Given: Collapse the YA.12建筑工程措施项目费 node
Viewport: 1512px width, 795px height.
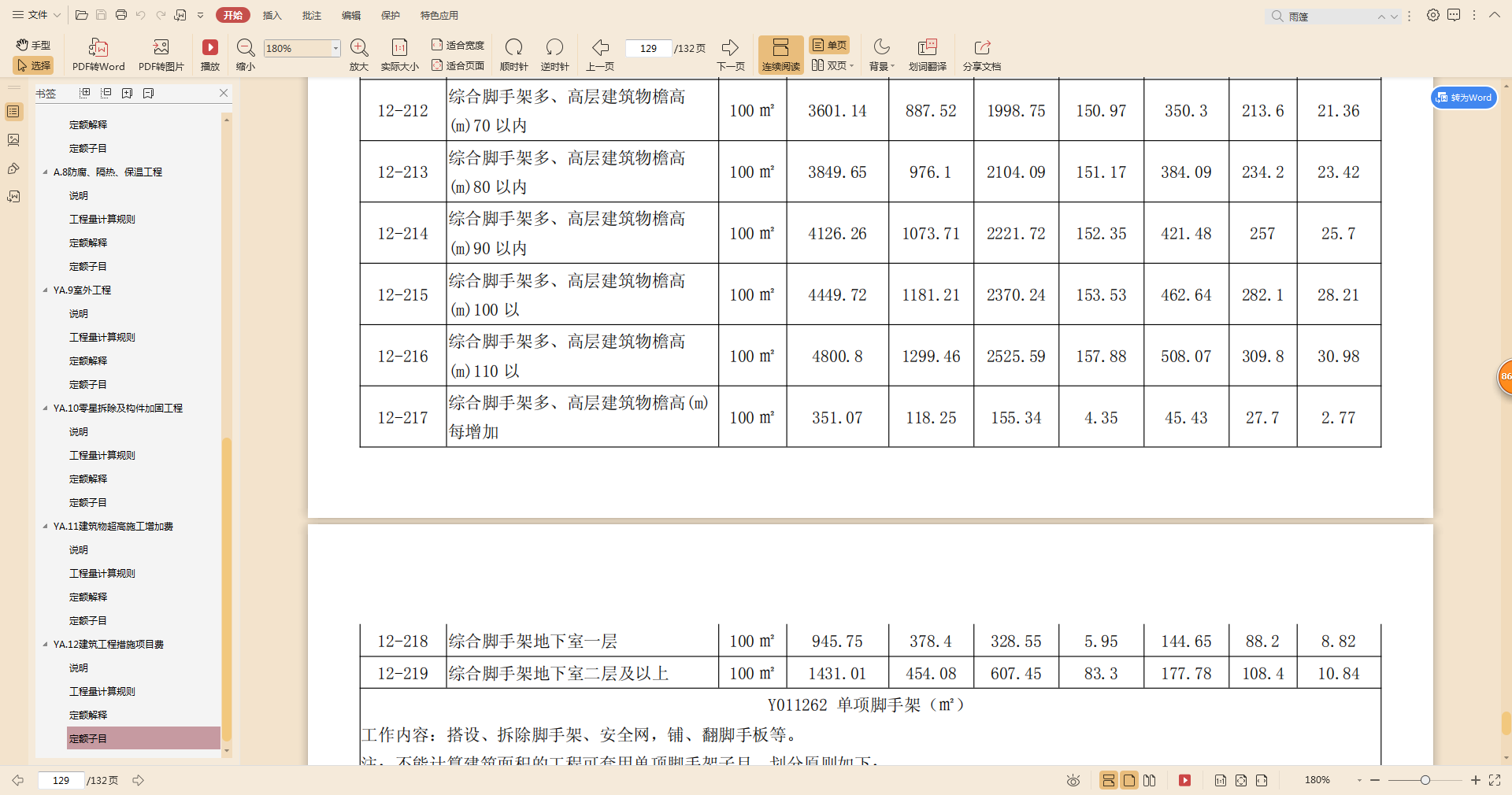Looking at the screenshot, I should (45, 644).
